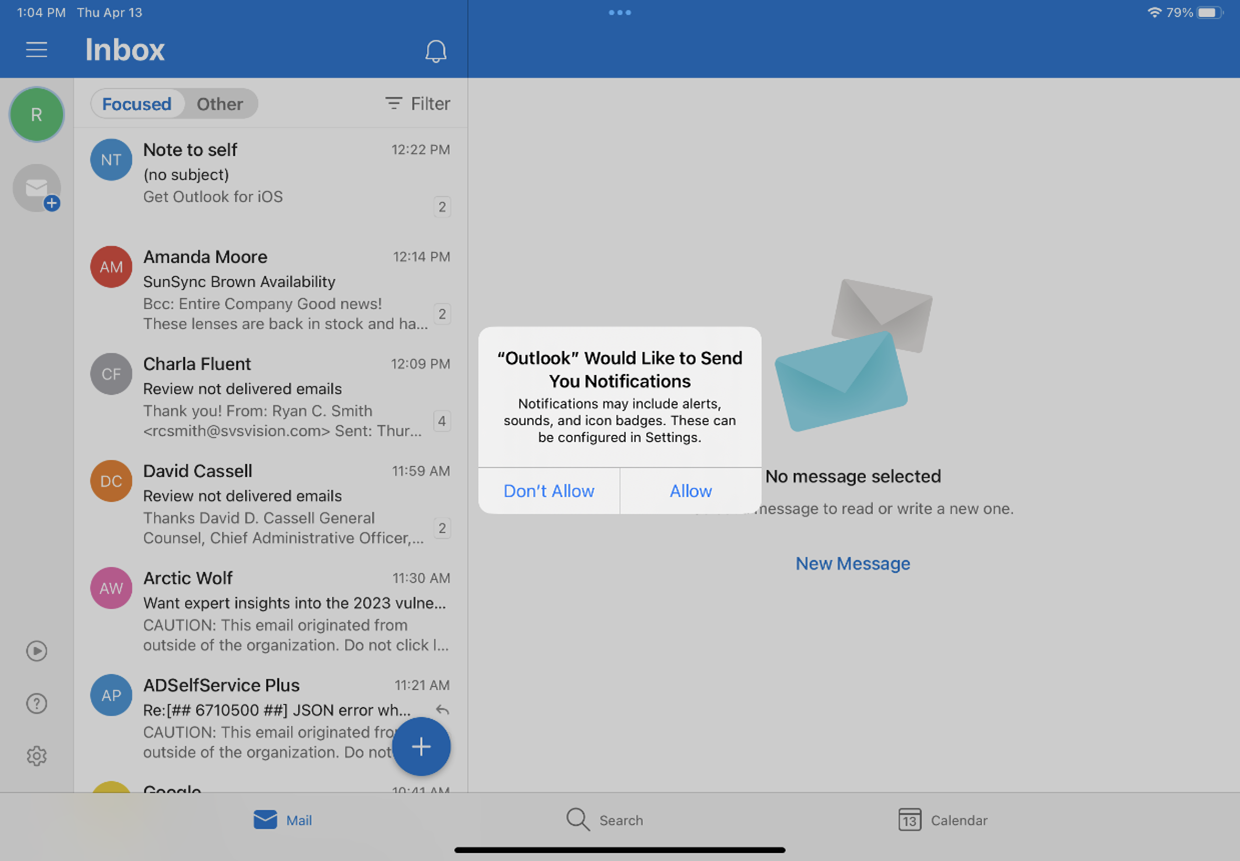Open the hamburger menu
Image resolution: width=1240 pixels, height=861 pixels.
(37, 50)
